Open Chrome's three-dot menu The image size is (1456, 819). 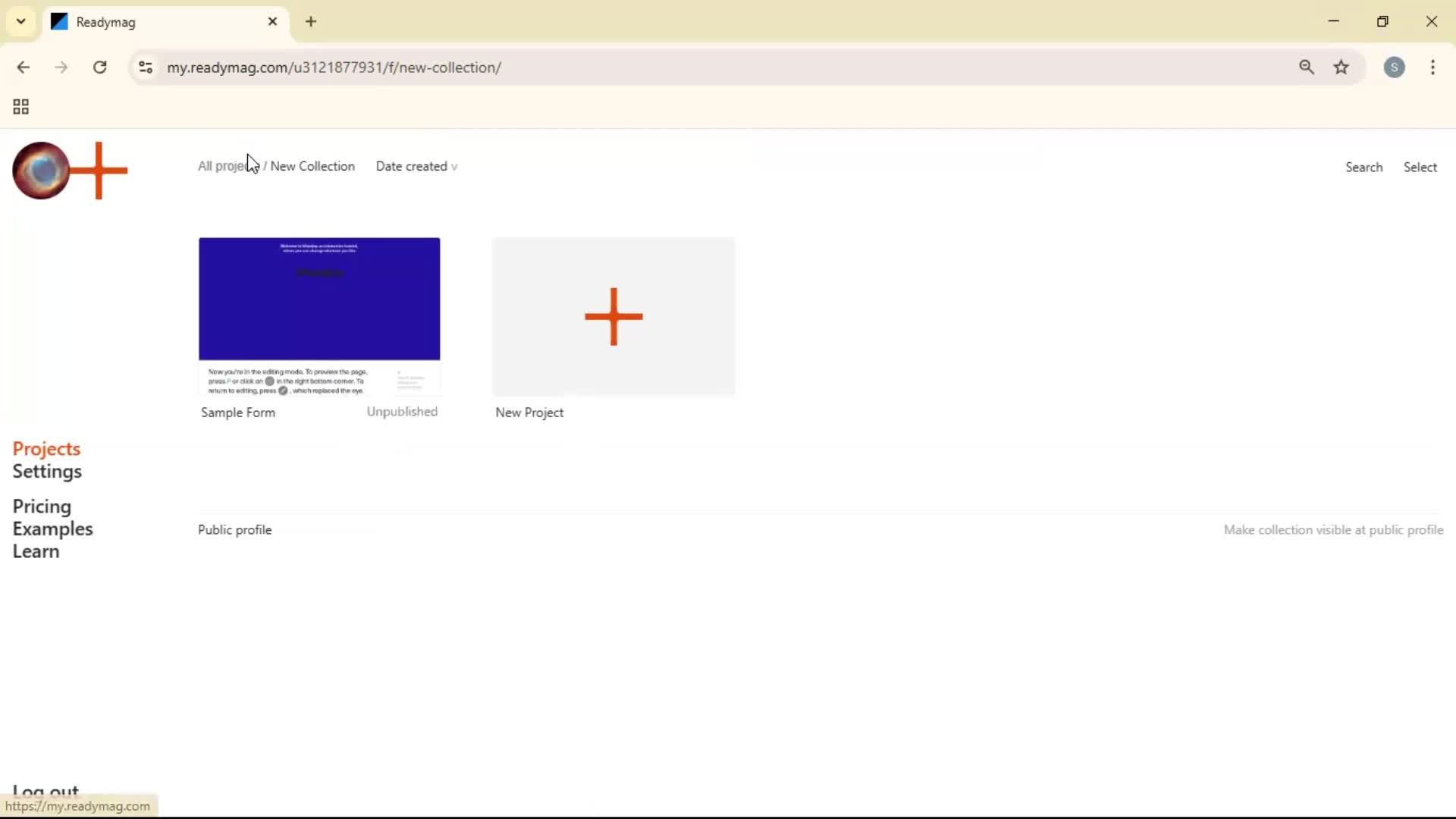click(1432, 67)
